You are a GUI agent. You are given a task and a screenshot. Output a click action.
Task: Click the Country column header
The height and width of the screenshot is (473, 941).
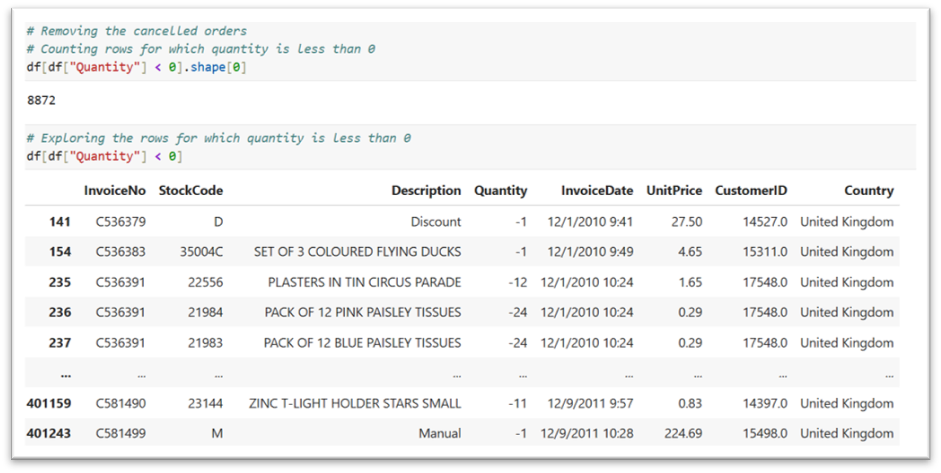tap(868, 190)
